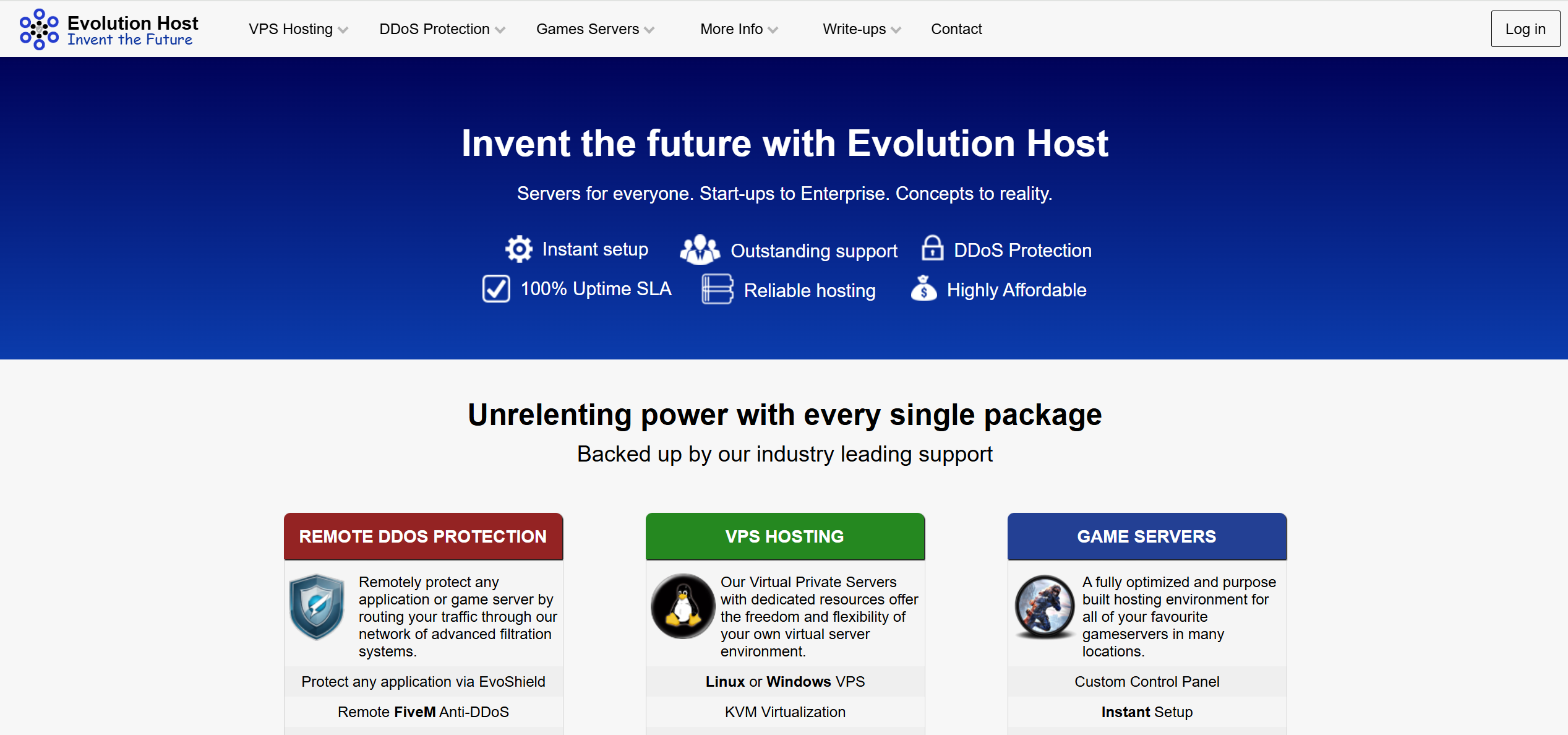The width and height of the screenshot is (1568, 735).
Task: Click the Linux penguin image
Action: (x=683, y=606)
